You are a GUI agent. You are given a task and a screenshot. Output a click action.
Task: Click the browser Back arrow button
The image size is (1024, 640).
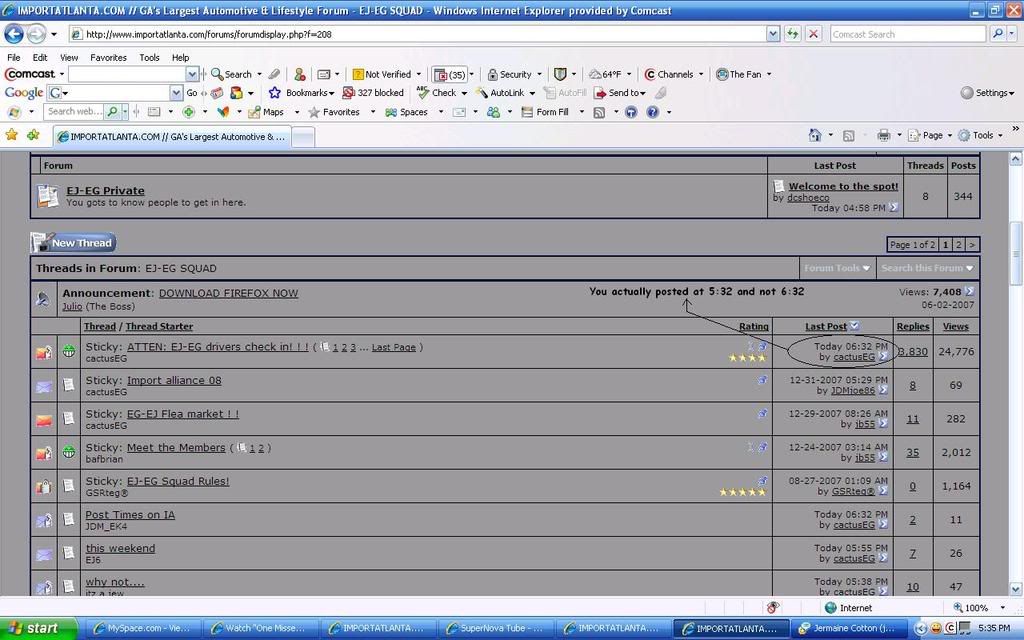click(14, 34)
